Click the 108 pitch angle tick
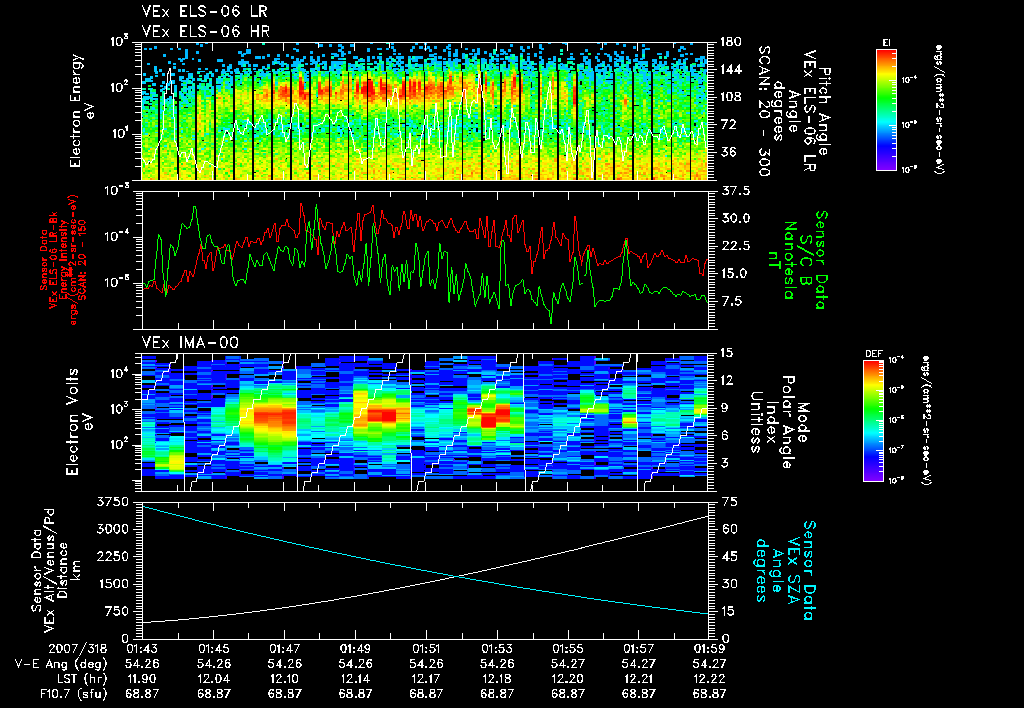The width and height of the screenshot is (1024, 708). 731,97
